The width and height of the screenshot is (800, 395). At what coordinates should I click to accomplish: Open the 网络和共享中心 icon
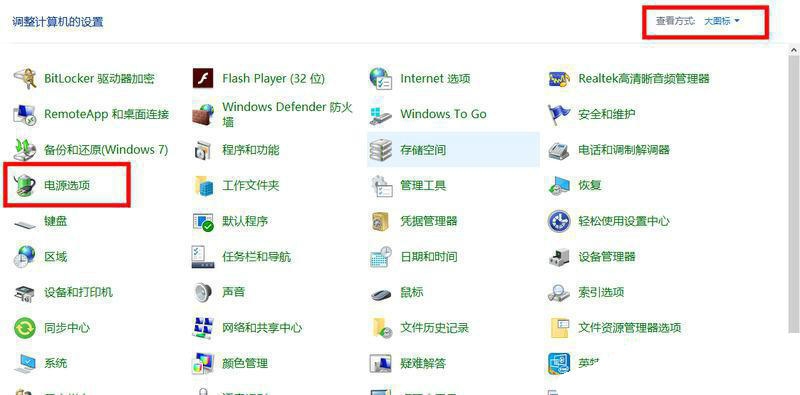203,328
